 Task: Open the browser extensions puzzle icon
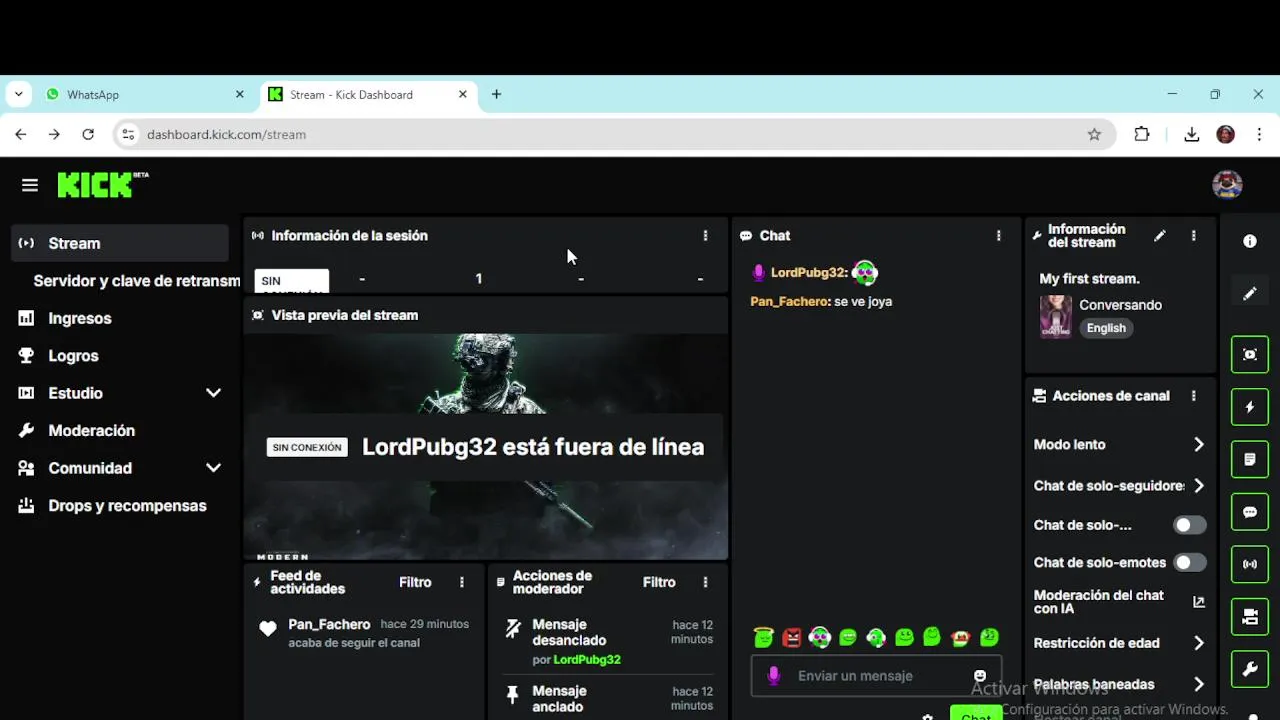tap(1142, 134)
